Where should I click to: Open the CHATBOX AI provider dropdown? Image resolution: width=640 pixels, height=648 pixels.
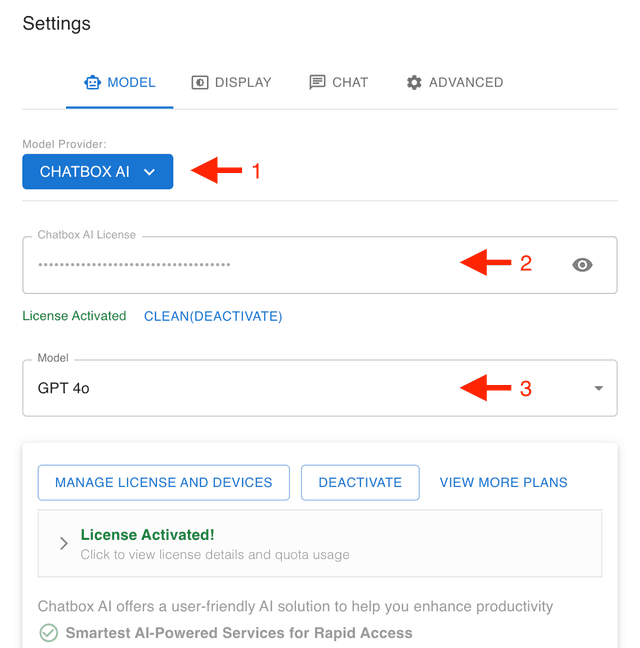pyautogui.click(x=98, y=172)
